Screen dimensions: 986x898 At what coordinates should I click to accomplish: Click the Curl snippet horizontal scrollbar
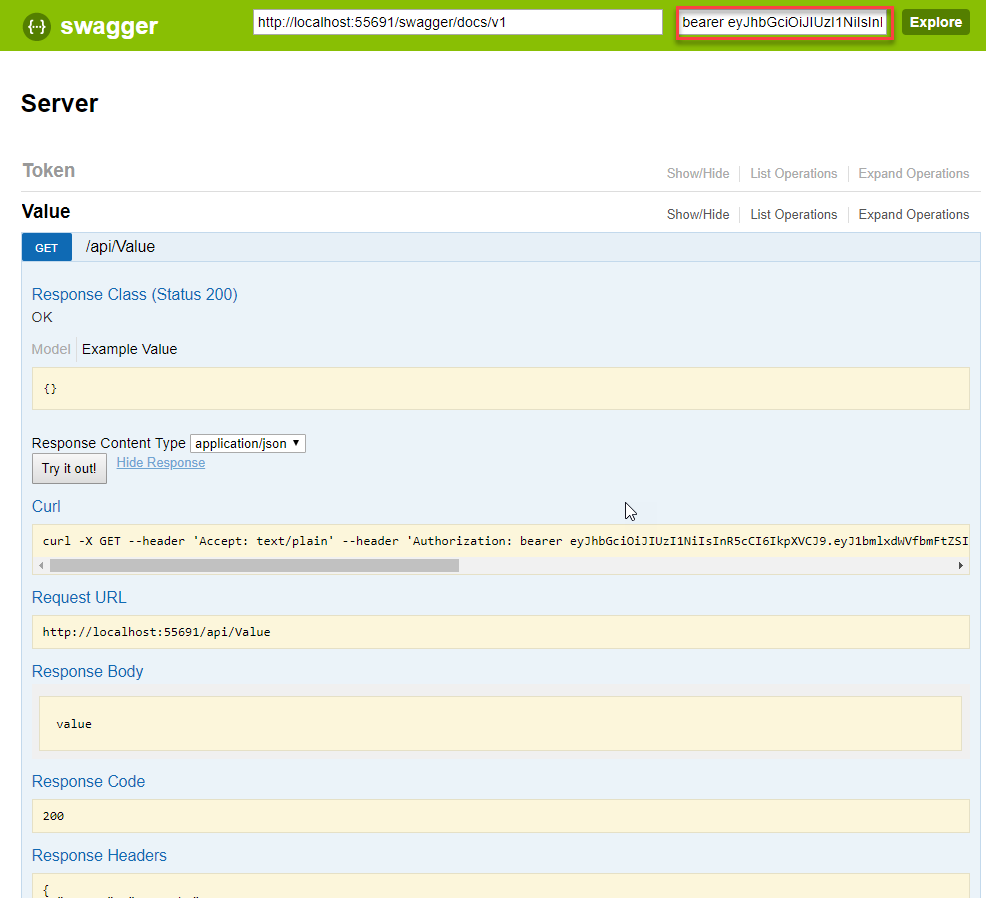point(250,565)
